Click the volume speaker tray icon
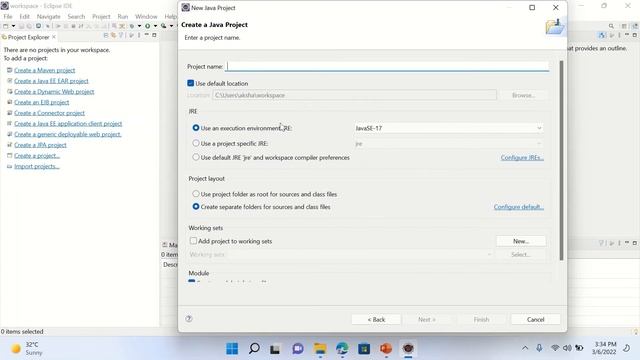Image resolution: width=640 pixels, height=360 pixels. [x=567, y=348]
